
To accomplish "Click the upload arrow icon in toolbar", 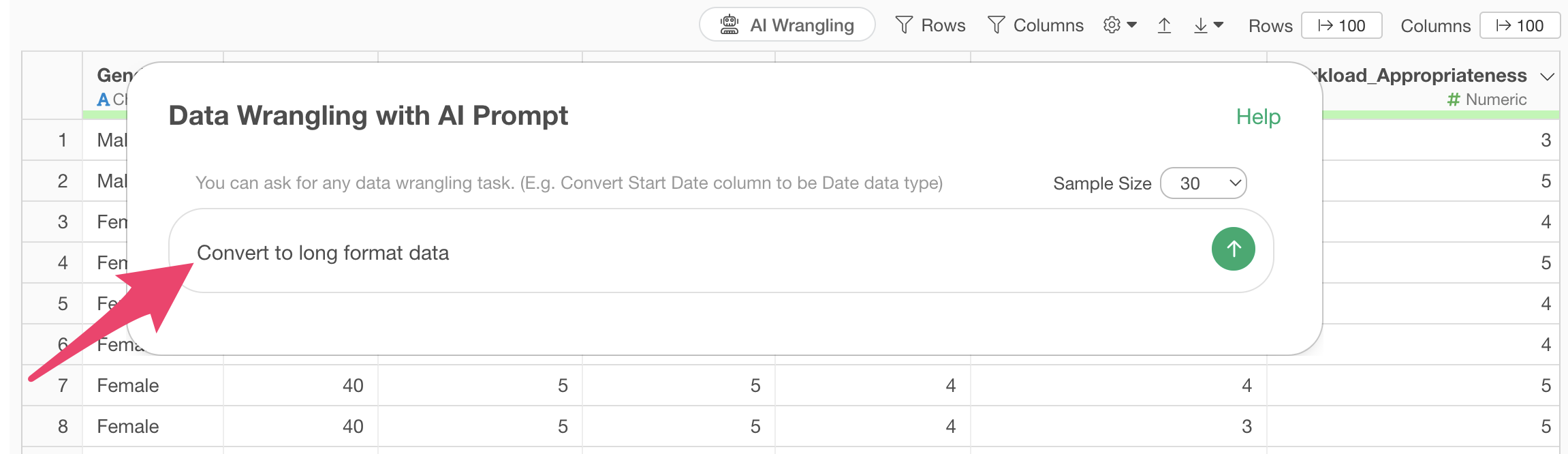I will tap(1164, 26).
